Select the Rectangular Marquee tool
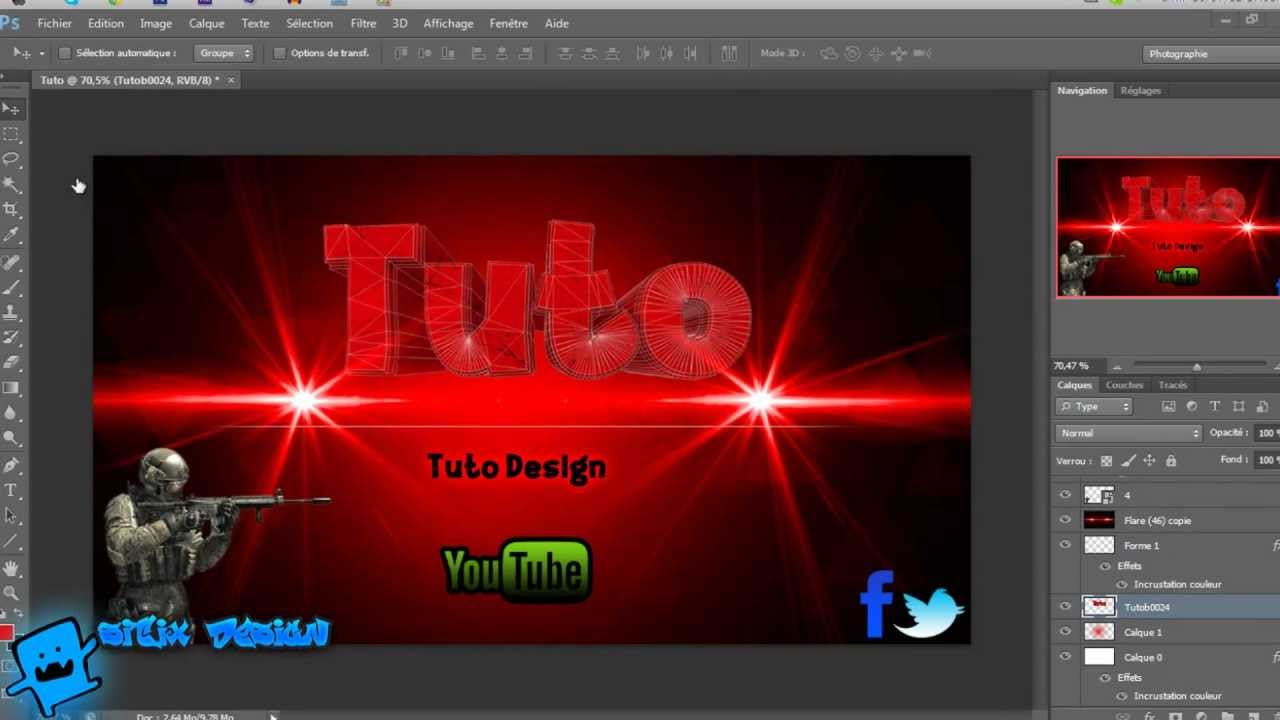The height and width of the screenshot is (720, 1280). coord(11,133)
